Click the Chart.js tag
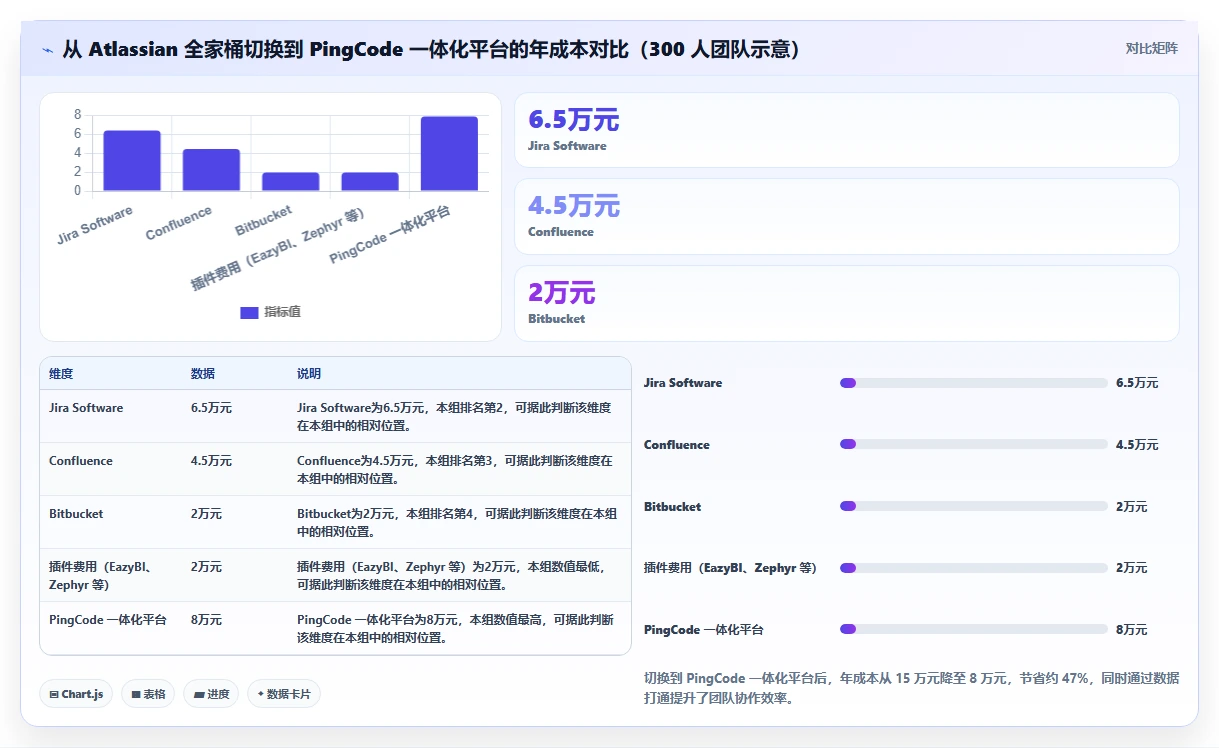This screenshot has width=1219, height=748. coord(76,694)
